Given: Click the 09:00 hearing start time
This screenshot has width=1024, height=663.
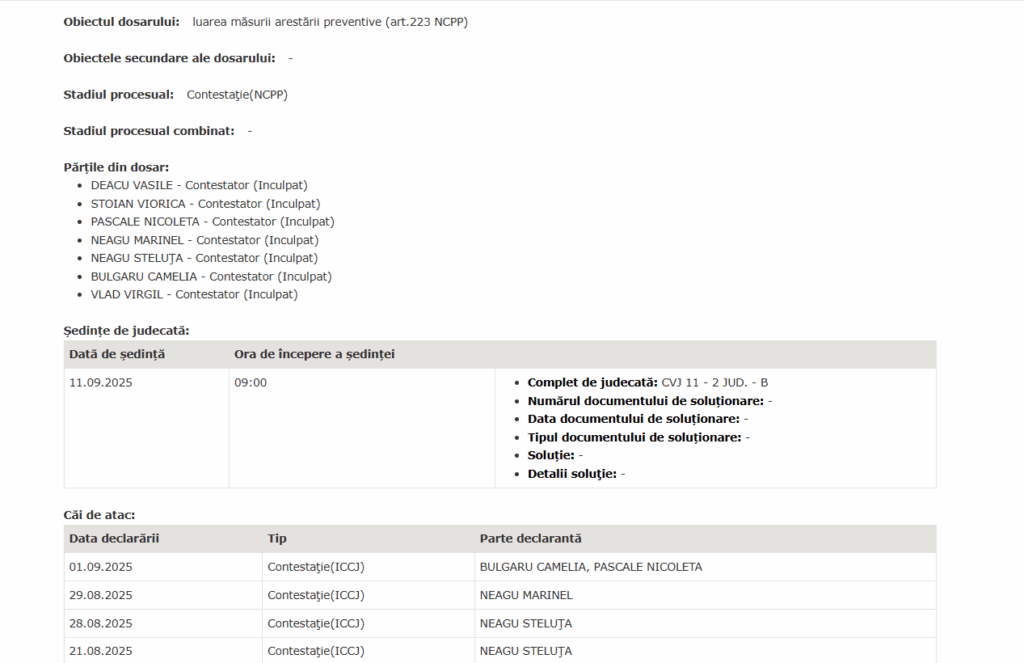Looking at the screenshot, I should [251, 383].
